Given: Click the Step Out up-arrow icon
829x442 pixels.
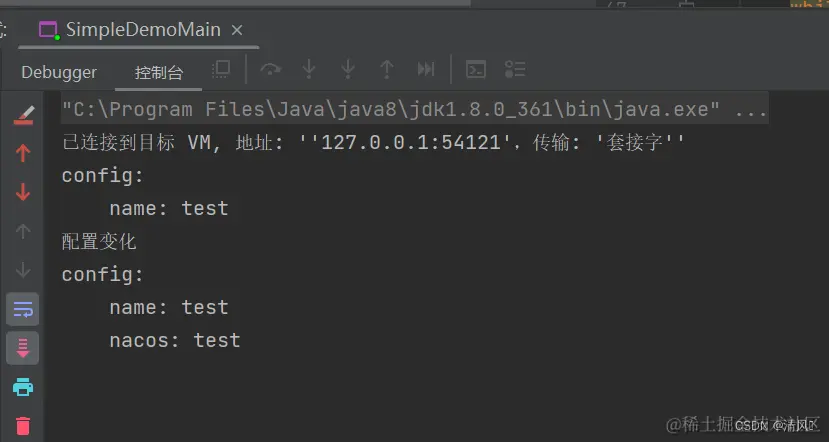Looking at the screenshot, I should click(x=386, y=69).
